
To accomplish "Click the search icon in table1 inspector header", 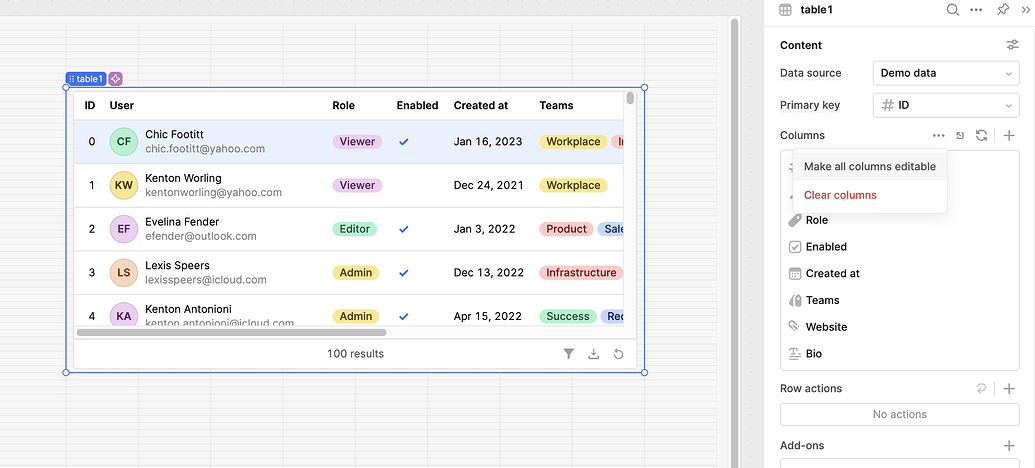I will [952, 10].
